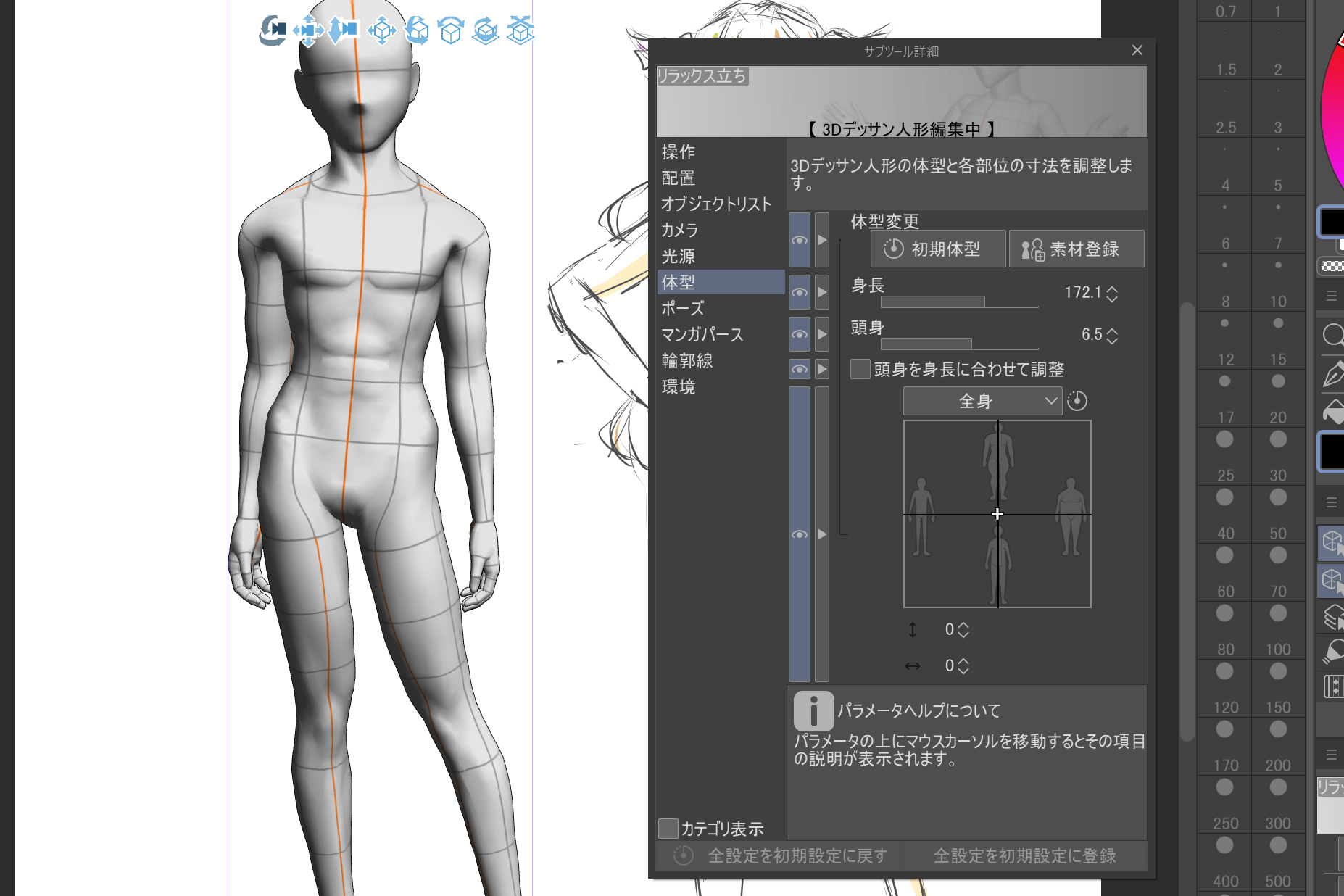Open the 全身 dropdown menu
The height and width of the screenshot is (896, 1344).
(x=982, y=400)
